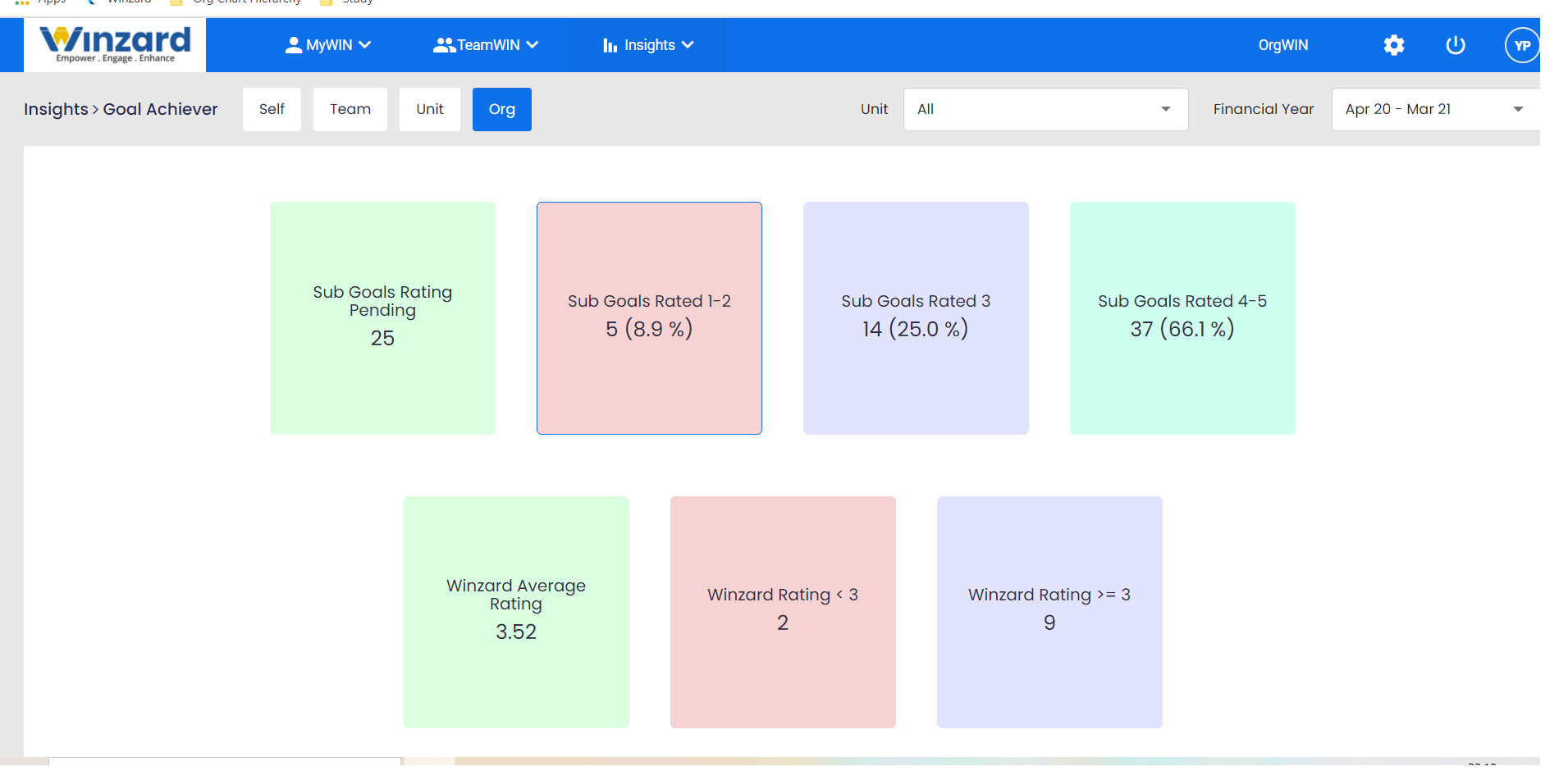Click the Goal Achiever breadcrumb

(161, 108)
